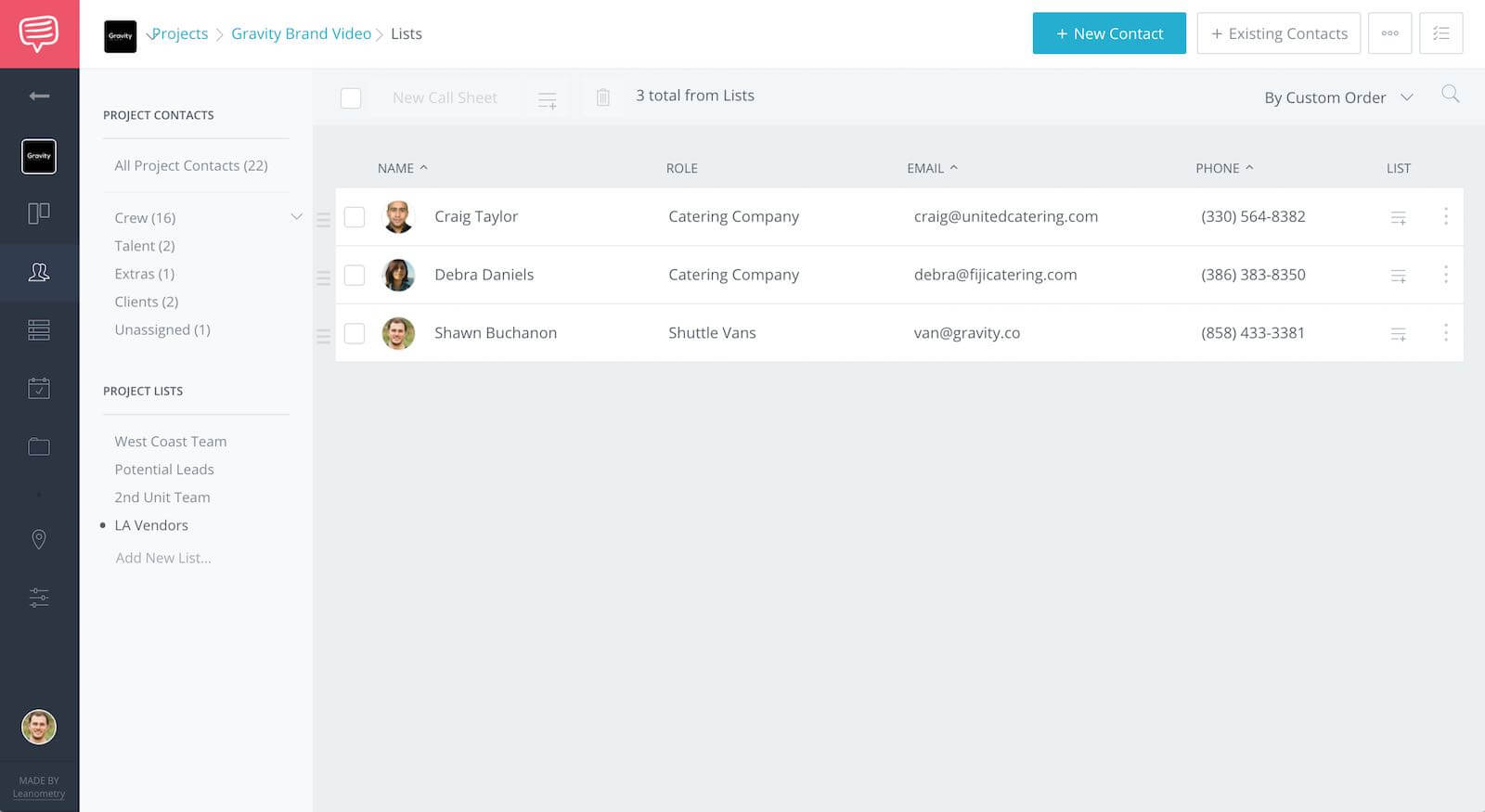The height and width of the screenshot is (812, 1485).
Task: Open the By Custom Order sort dropdown
Action: 1337,97
